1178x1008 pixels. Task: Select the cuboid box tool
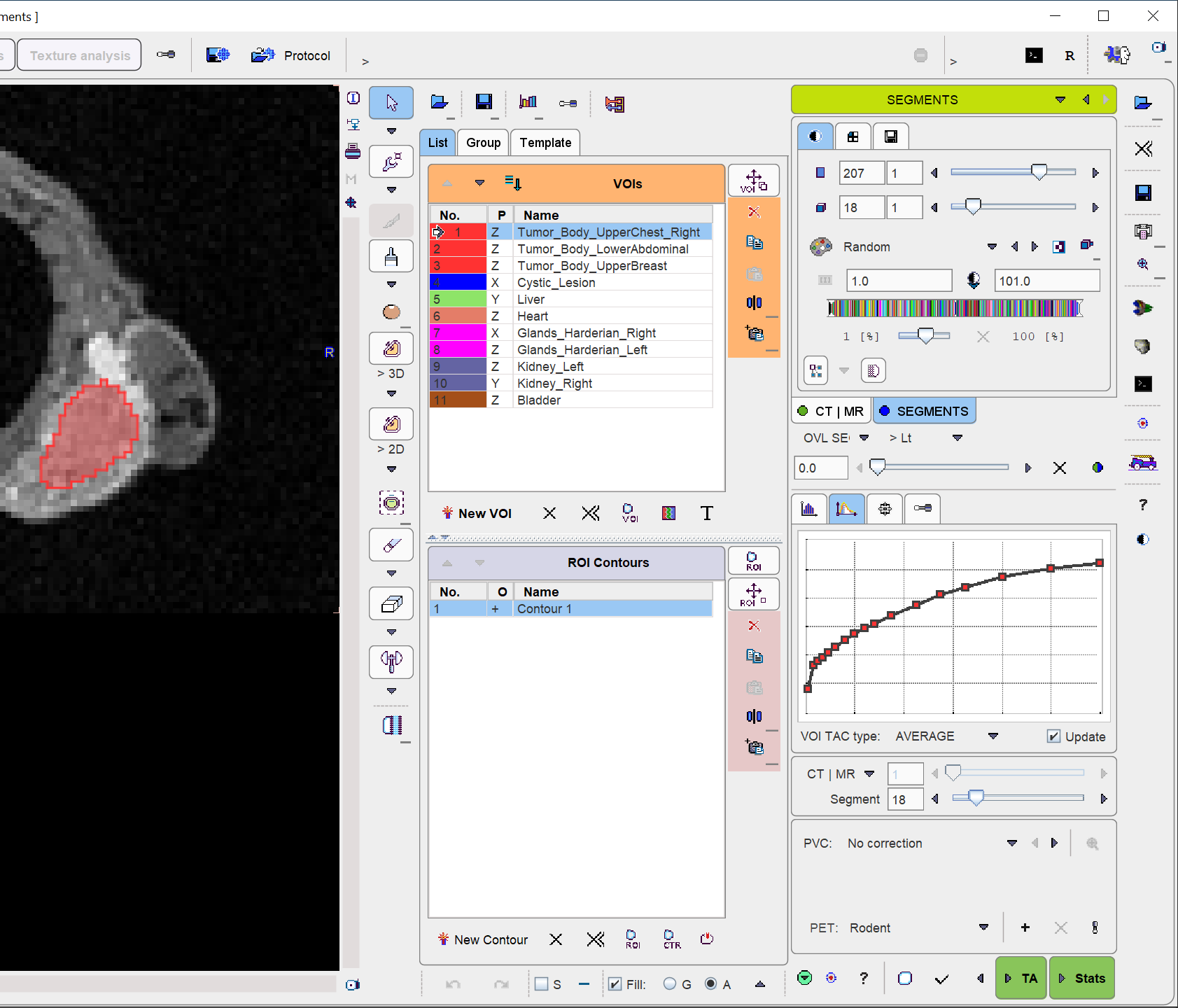pyautogui.click(x=391, y=603)
